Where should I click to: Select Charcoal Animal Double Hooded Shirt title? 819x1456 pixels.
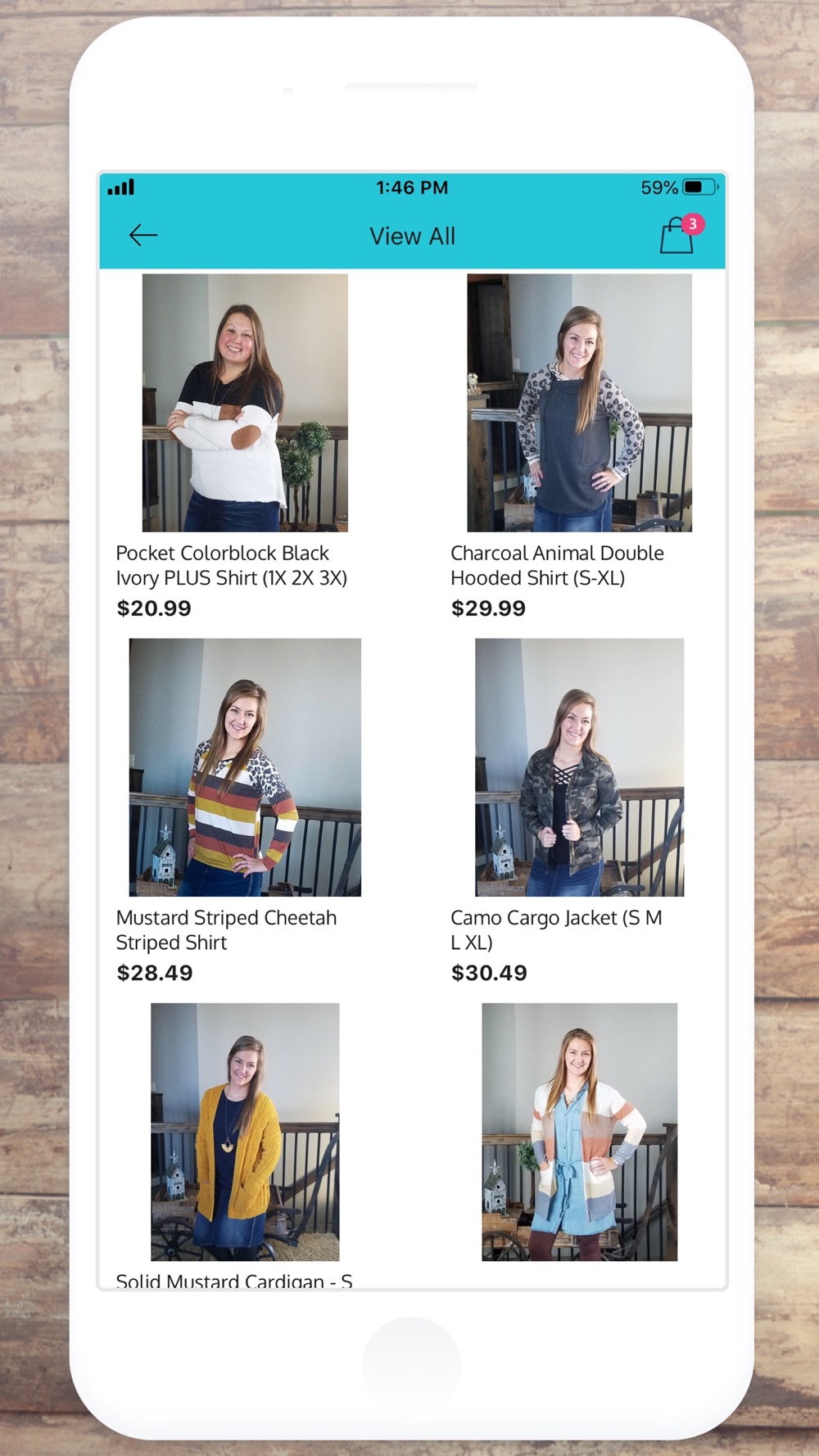557,565
